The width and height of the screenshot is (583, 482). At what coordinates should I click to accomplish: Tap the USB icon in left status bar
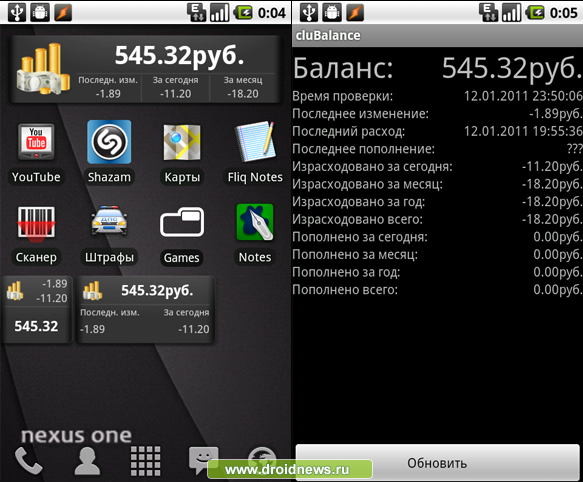(17, 13)
